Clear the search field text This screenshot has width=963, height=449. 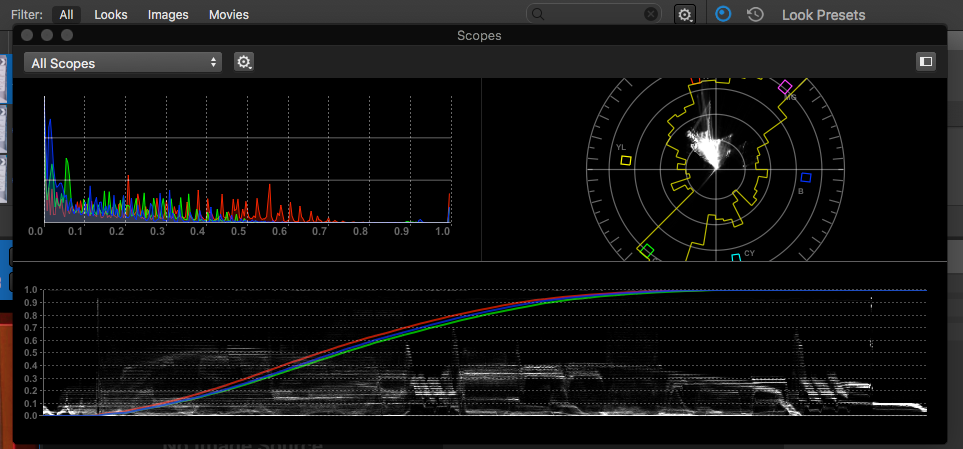click(651, 14)
